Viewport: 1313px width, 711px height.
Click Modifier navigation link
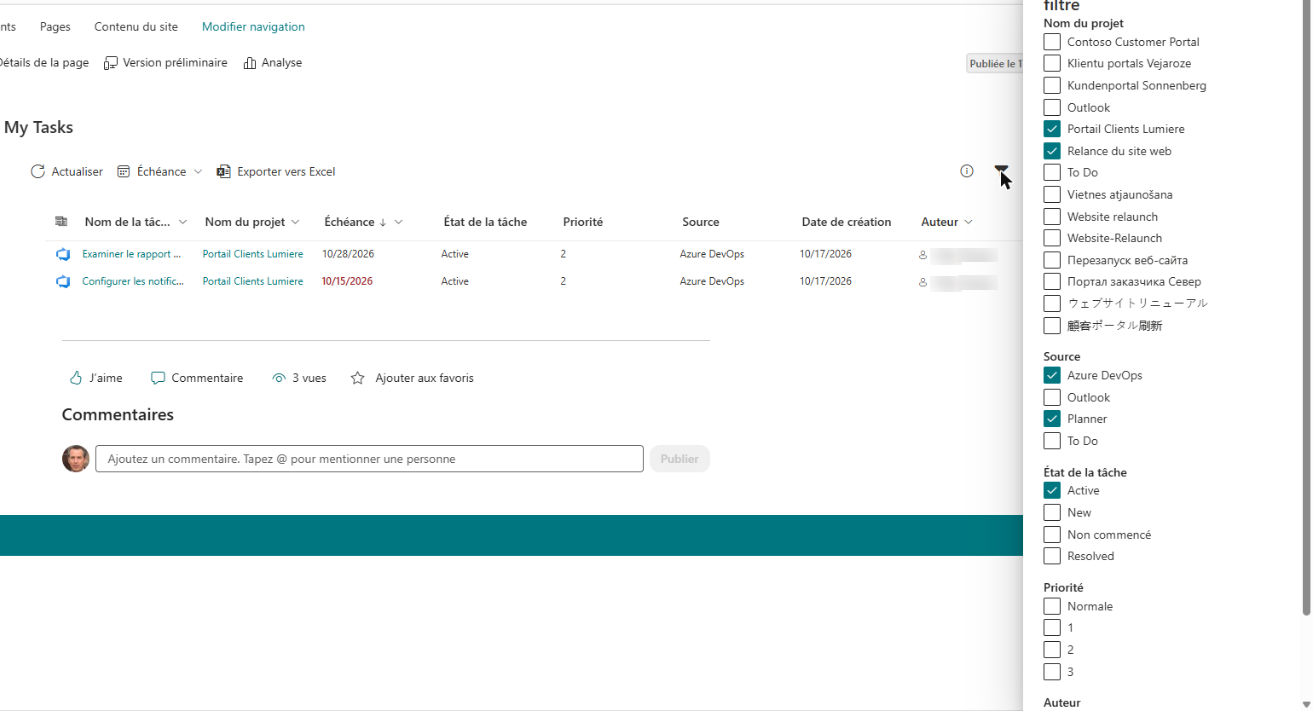253,27
